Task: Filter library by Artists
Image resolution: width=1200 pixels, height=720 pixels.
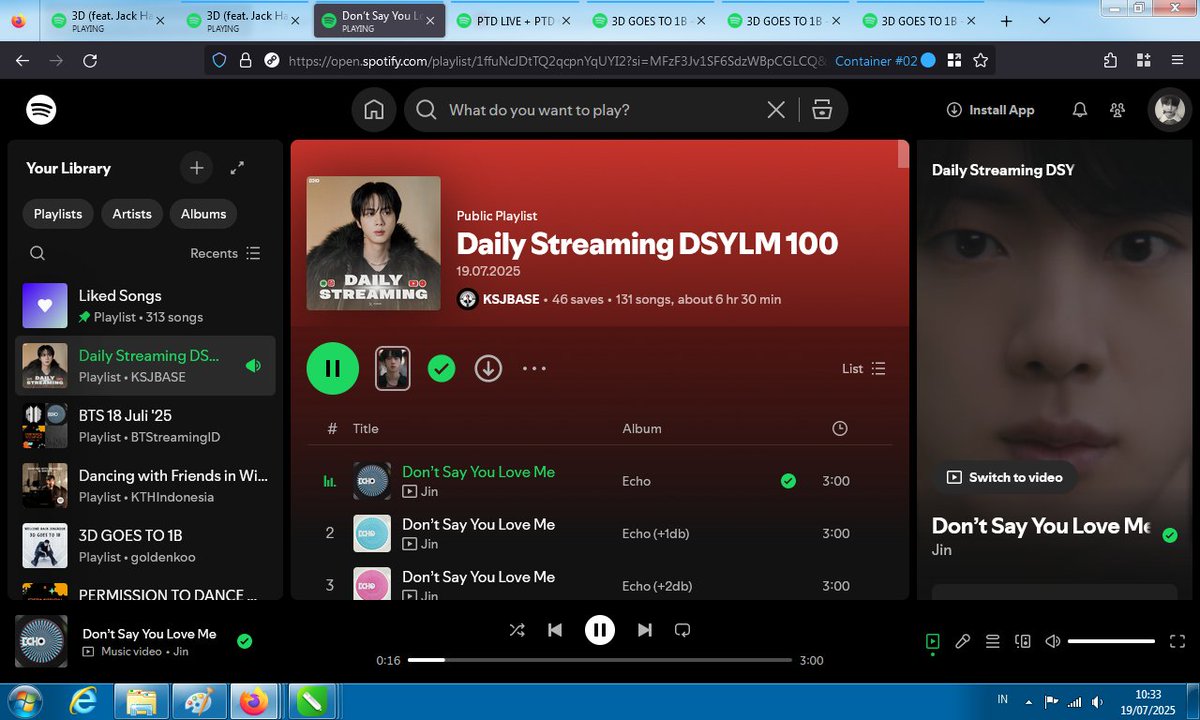Action: tap(132, 214)
